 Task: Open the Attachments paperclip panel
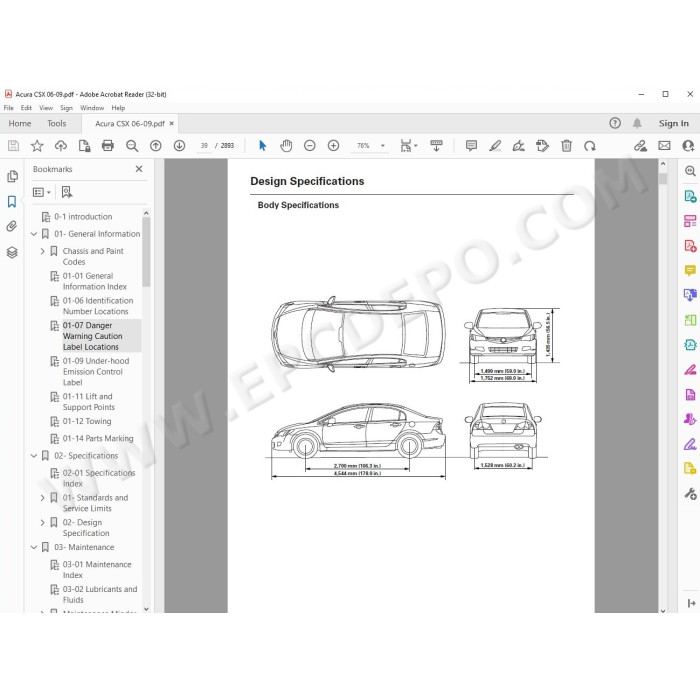(12, 226)
